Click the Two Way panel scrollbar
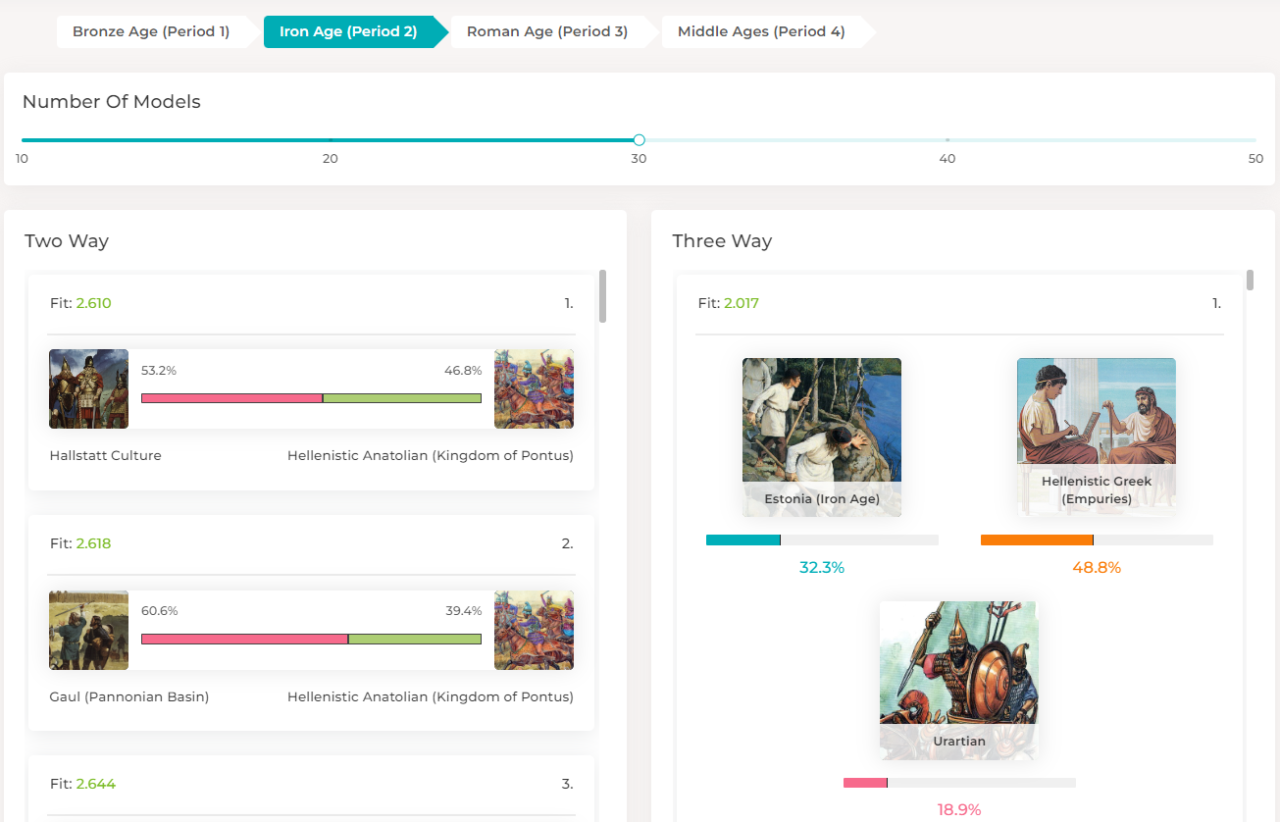 coord(602,296)
